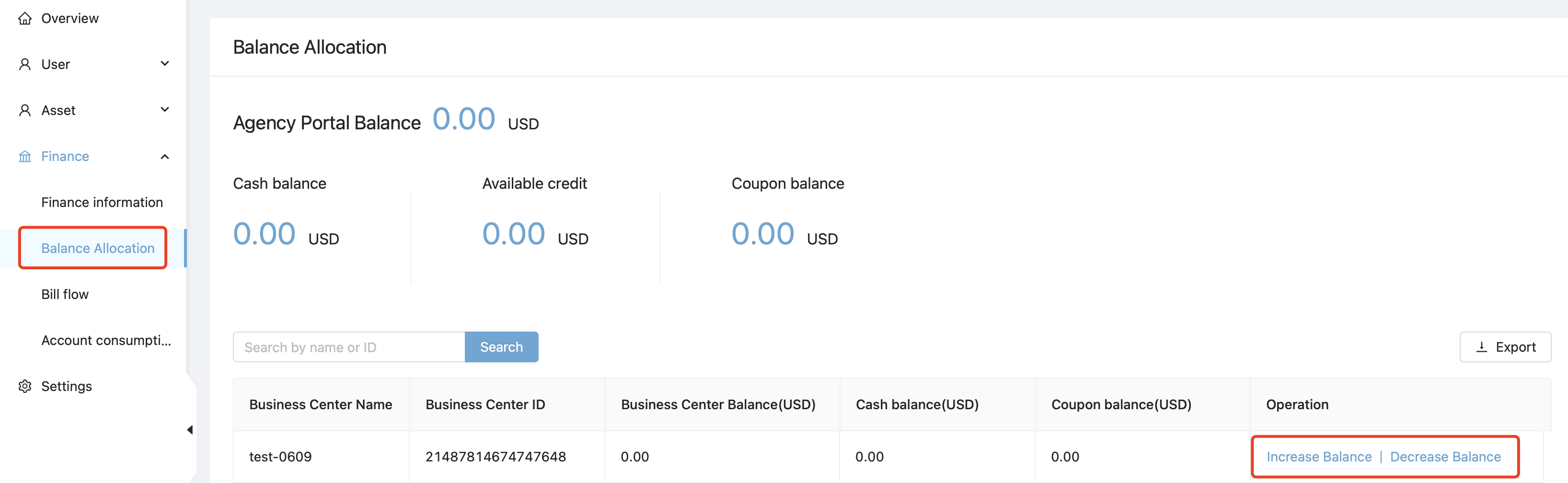Expand the User menu chevron
This screenshot has width=1568, height=483.
pyautogui.click(x=164, y=64)
